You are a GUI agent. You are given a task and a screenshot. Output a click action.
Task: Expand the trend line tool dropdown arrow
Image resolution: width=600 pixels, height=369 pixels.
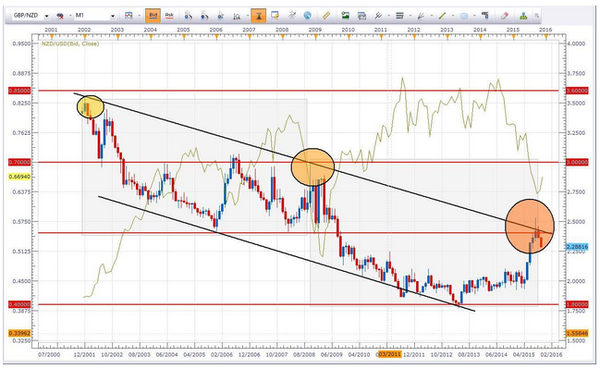453,16
